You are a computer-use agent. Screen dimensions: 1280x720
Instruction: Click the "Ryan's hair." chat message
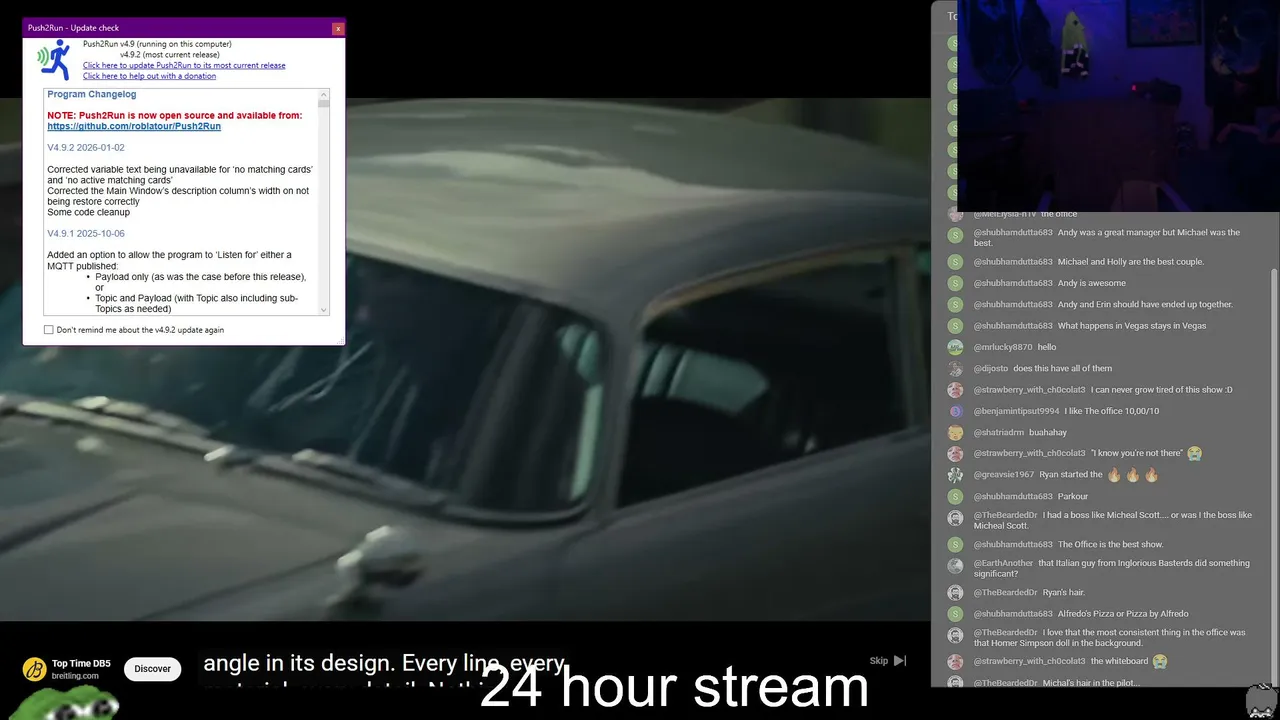[x=1064, y=593]
